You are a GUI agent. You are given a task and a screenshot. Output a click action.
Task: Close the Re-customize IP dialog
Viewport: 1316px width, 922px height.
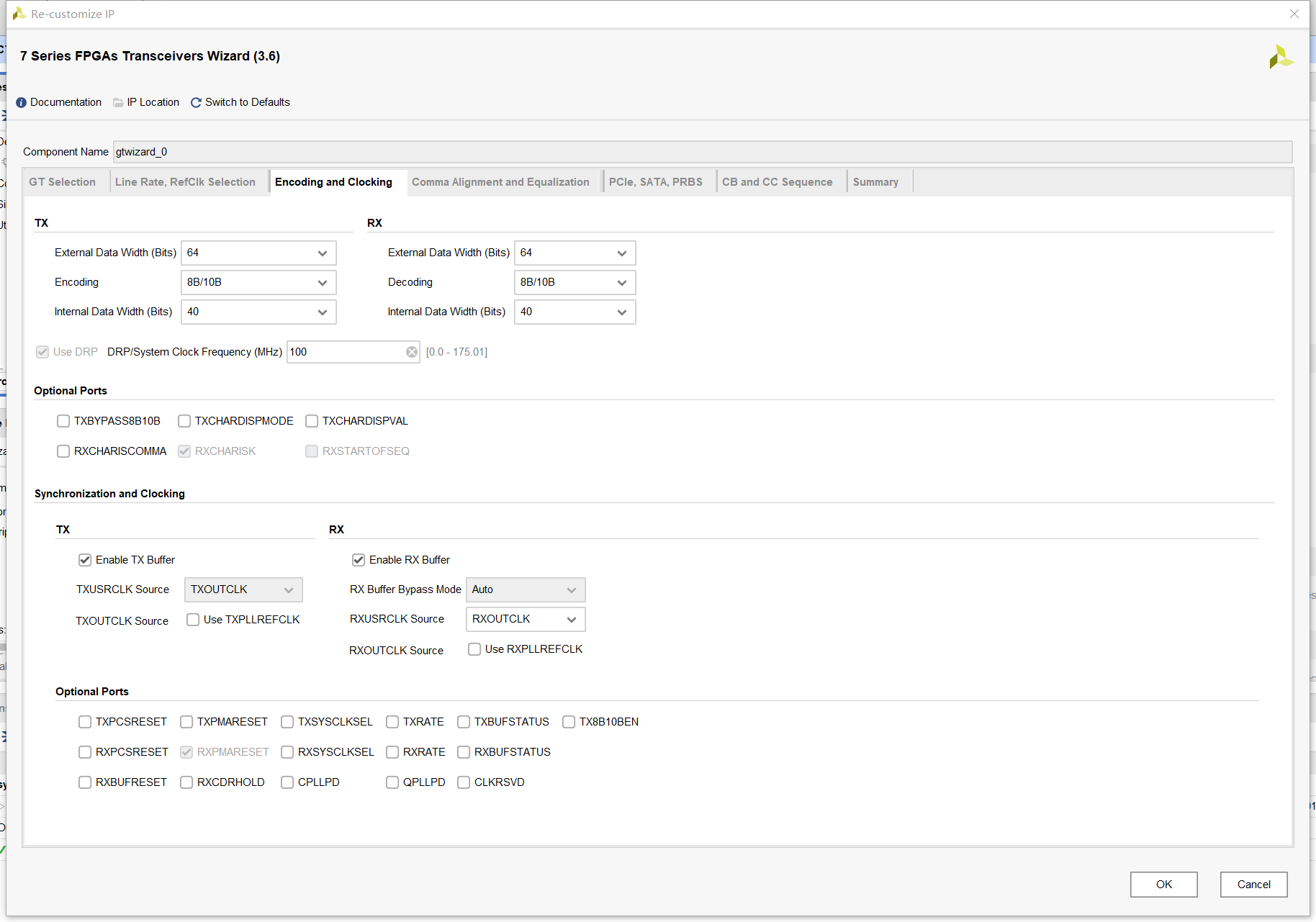pyautogui.click(x=1294, y=14)
